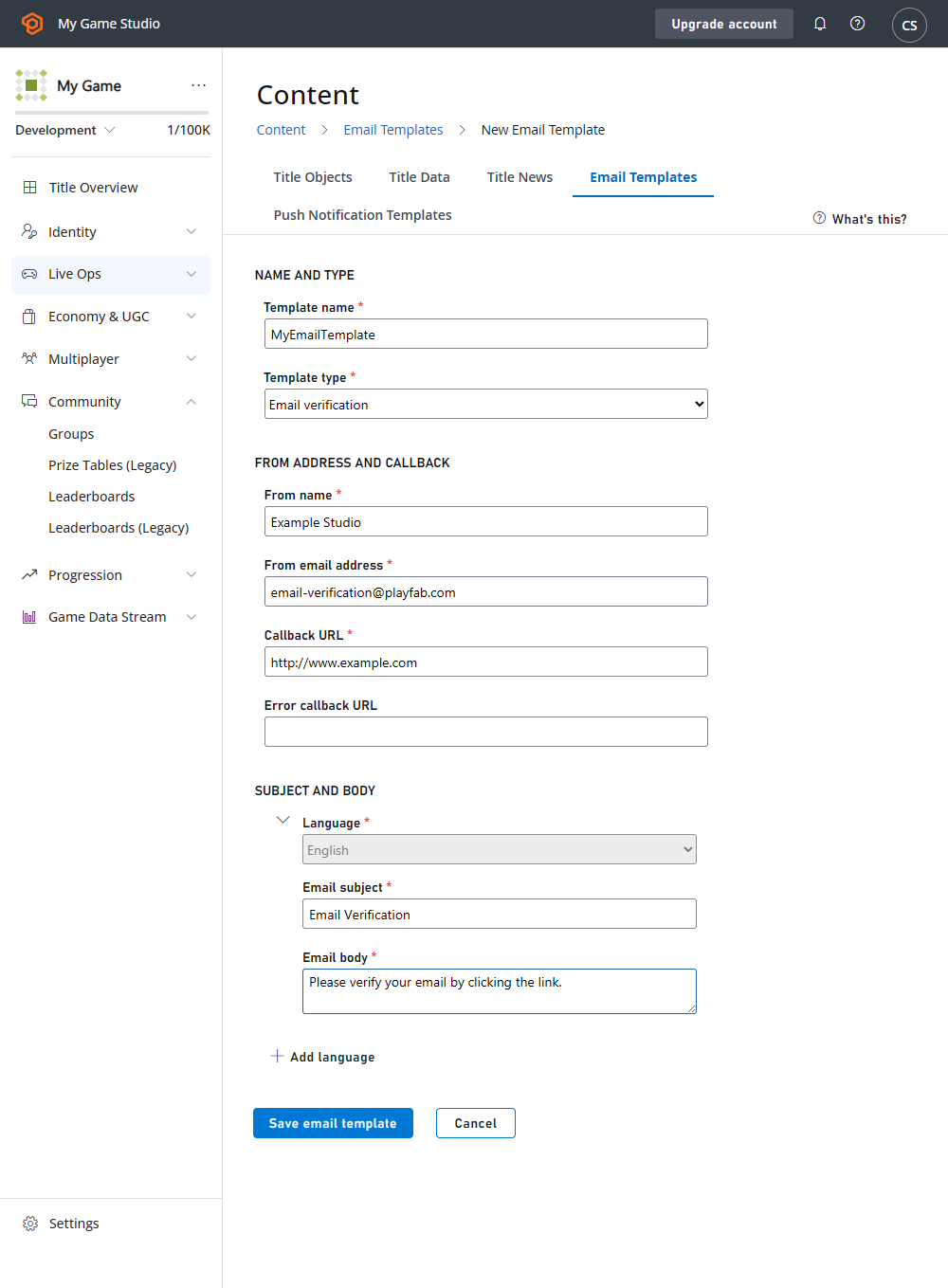
Task: Click the My Game title icon
Action: pos(31,85)
